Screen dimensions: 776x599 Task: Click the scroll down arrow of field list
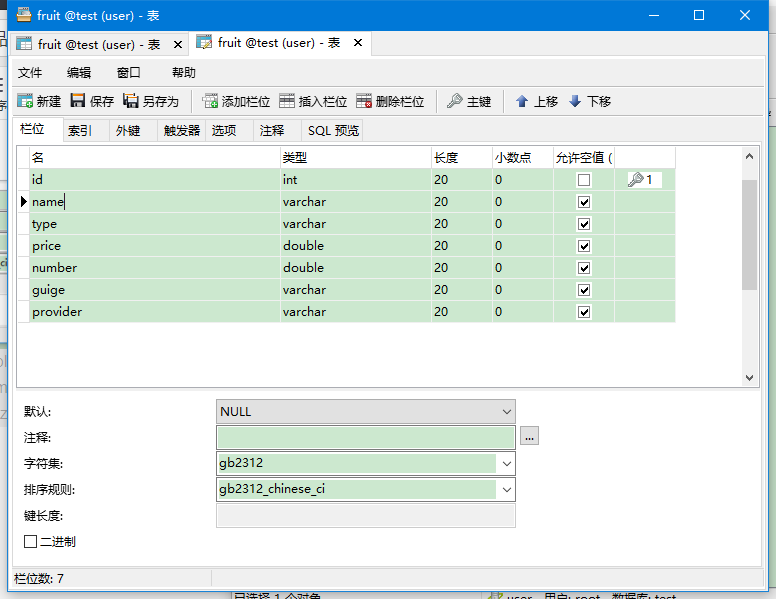749,378
